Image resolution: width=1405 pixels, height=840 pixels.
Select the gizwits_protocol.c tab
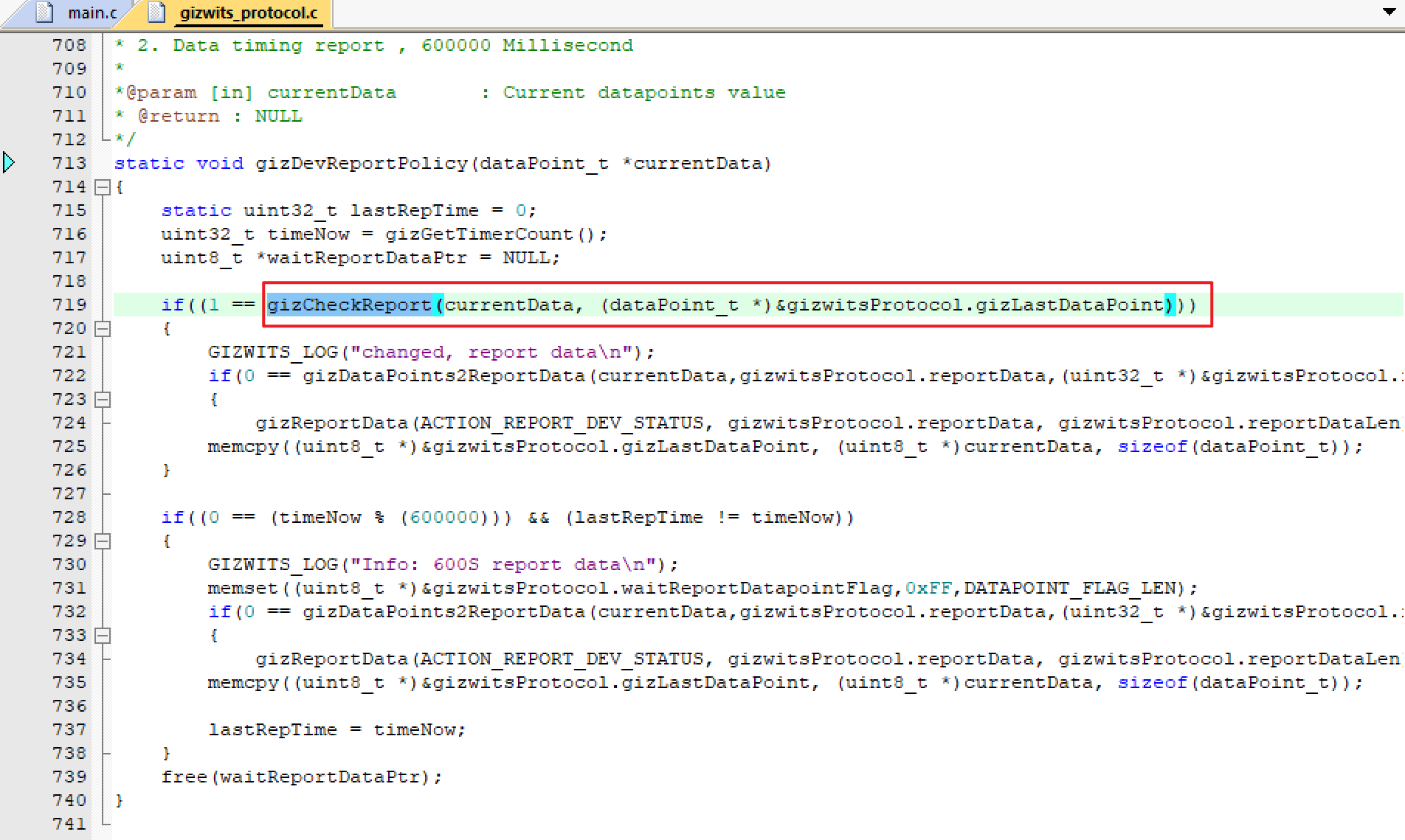tap(248, 13)
